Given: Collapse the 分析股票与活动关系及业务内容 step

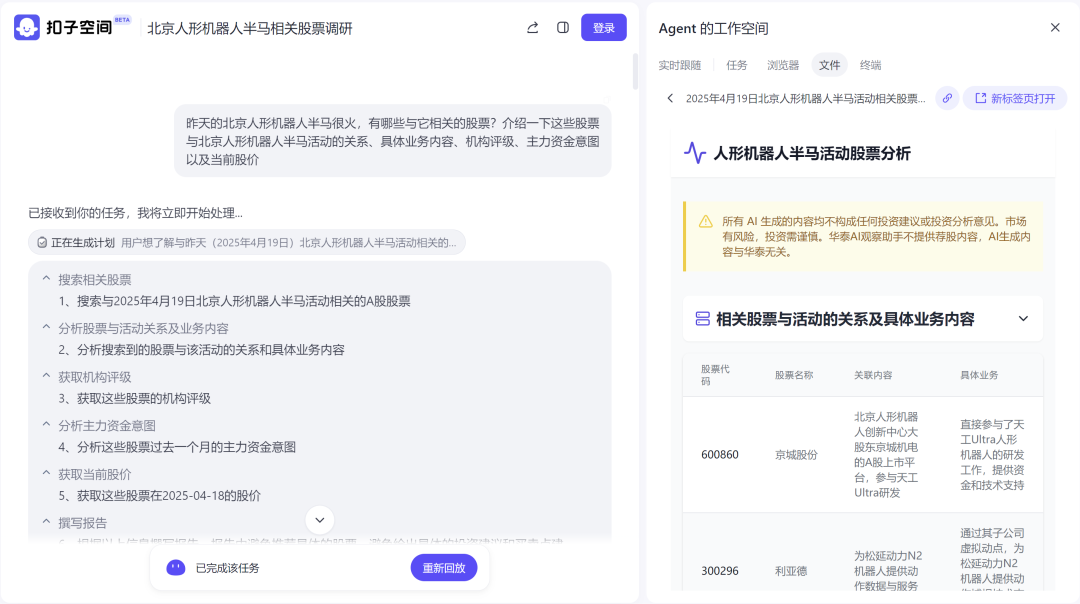Looking at the screenshot, I should pos(46,327).
